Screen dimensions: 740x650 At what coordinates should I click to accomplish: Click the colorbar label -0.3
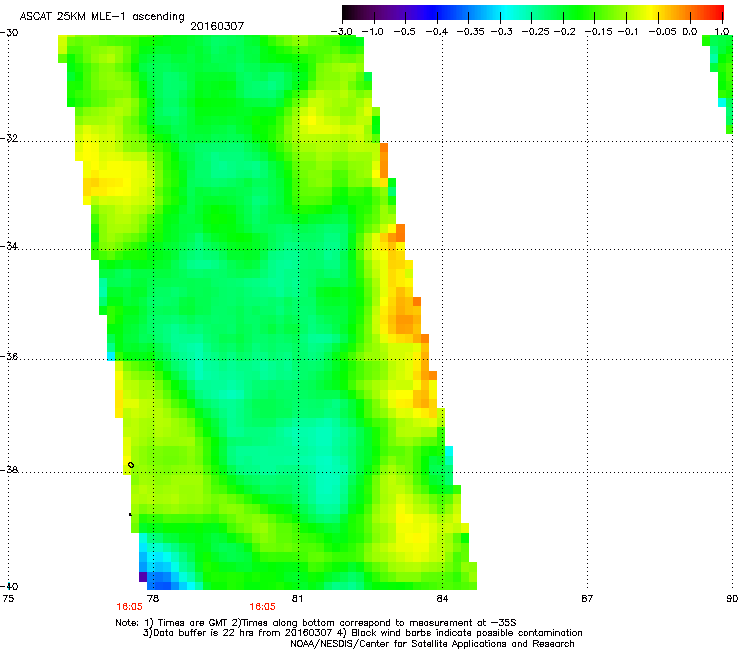502,32
